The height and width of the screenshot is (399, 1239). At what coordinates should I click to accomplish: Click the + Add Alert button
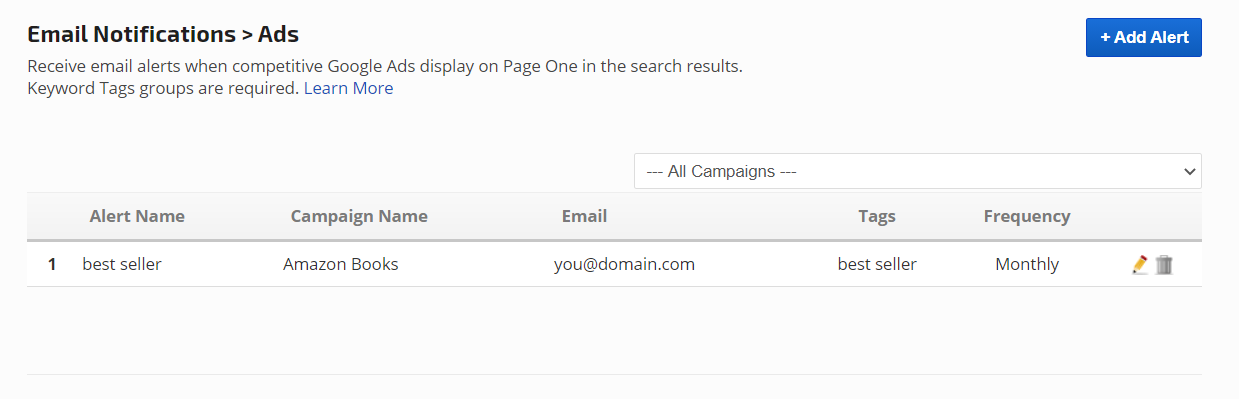coord(1144,37)
